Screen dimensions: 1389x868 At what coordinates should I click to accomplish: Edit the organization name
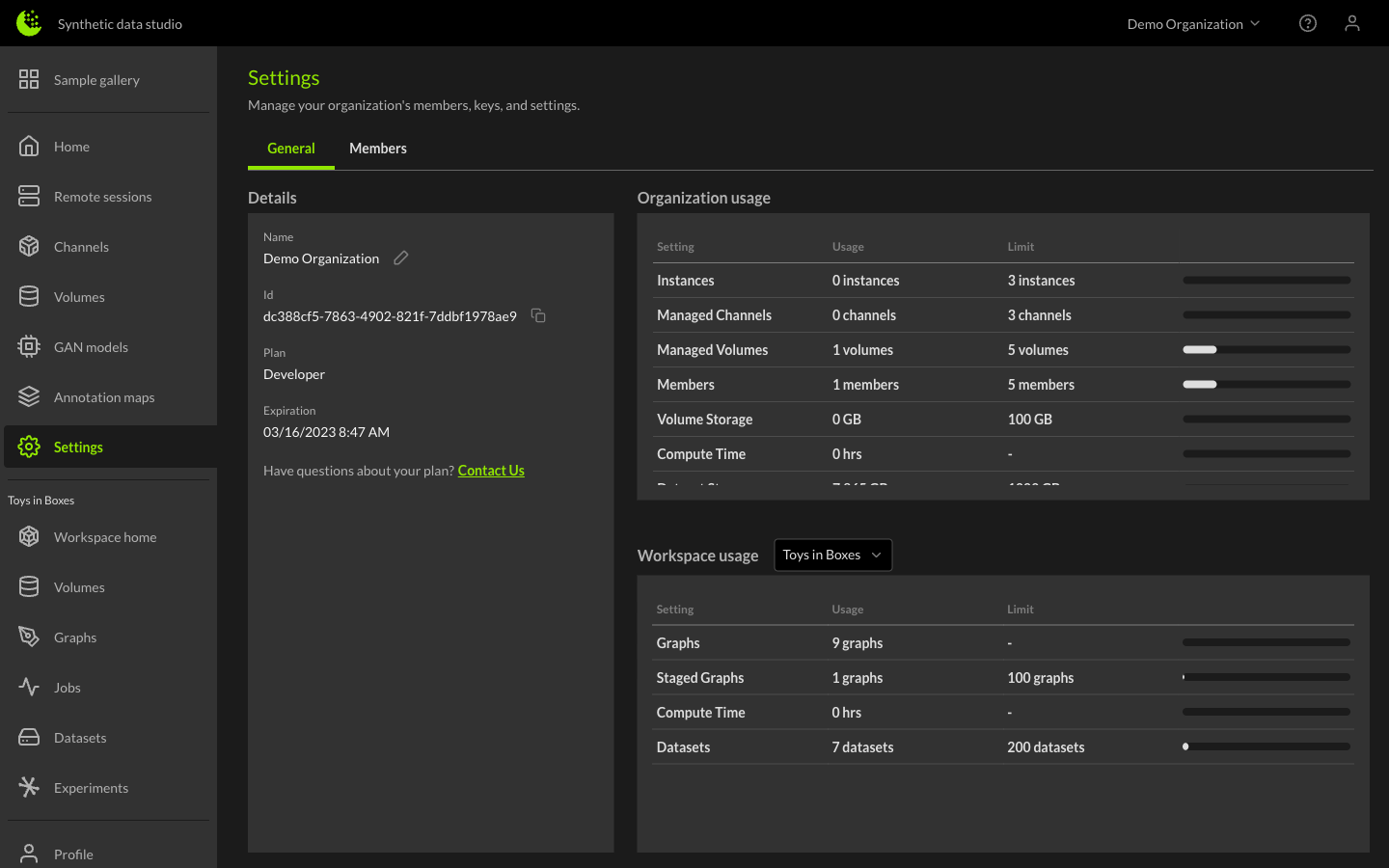pyautogui.click(x=400, y=258)
